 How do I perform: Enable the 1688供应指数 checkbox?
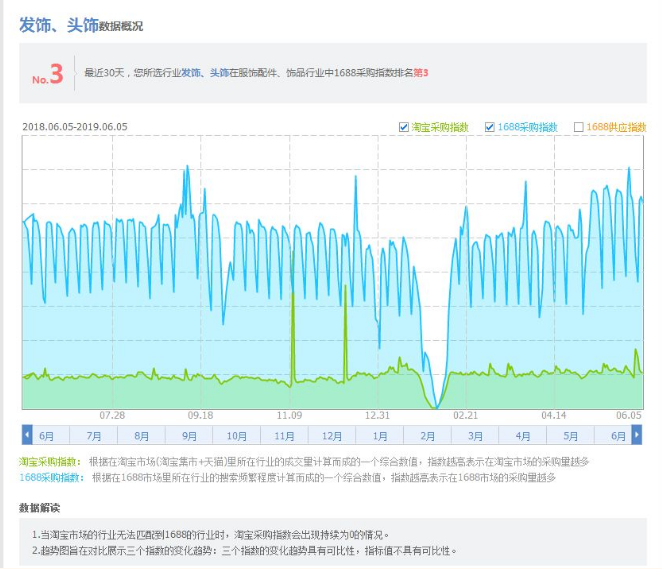pos(578,127)
